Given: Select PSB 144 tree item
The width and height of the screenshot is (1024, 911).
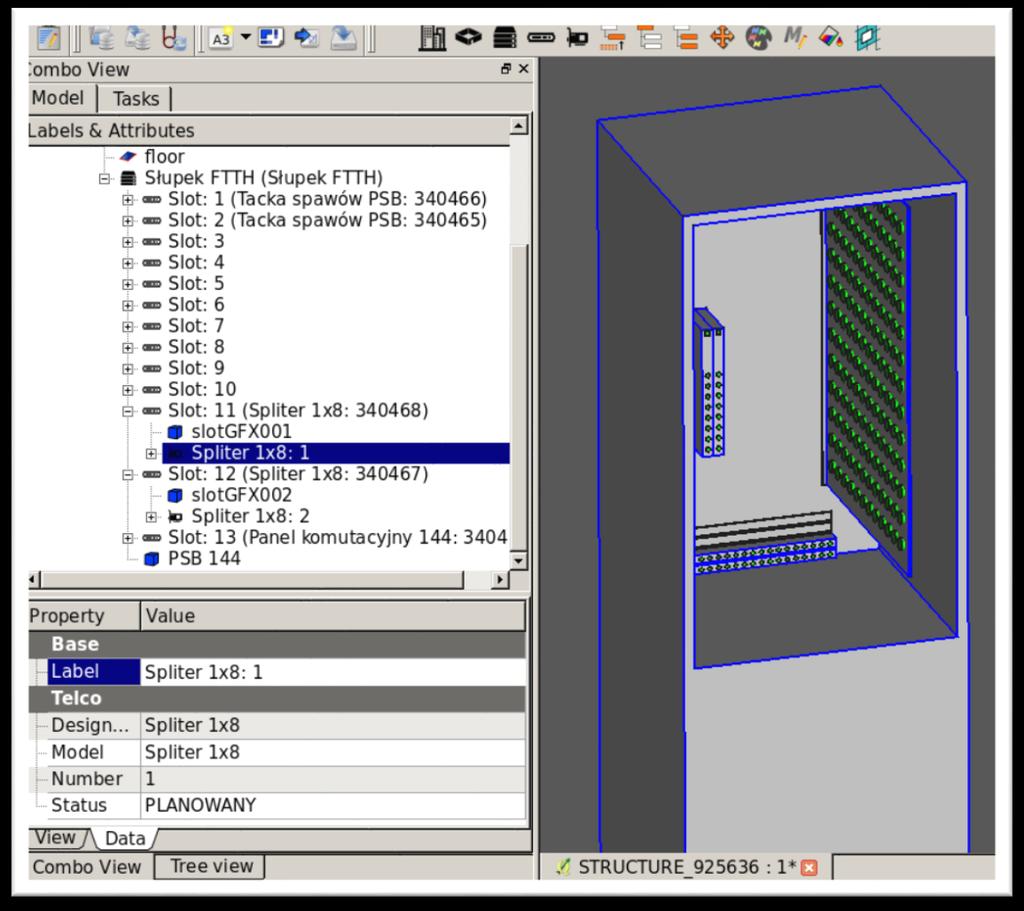Looking at the screenshot, I should (x=204, y=558).
